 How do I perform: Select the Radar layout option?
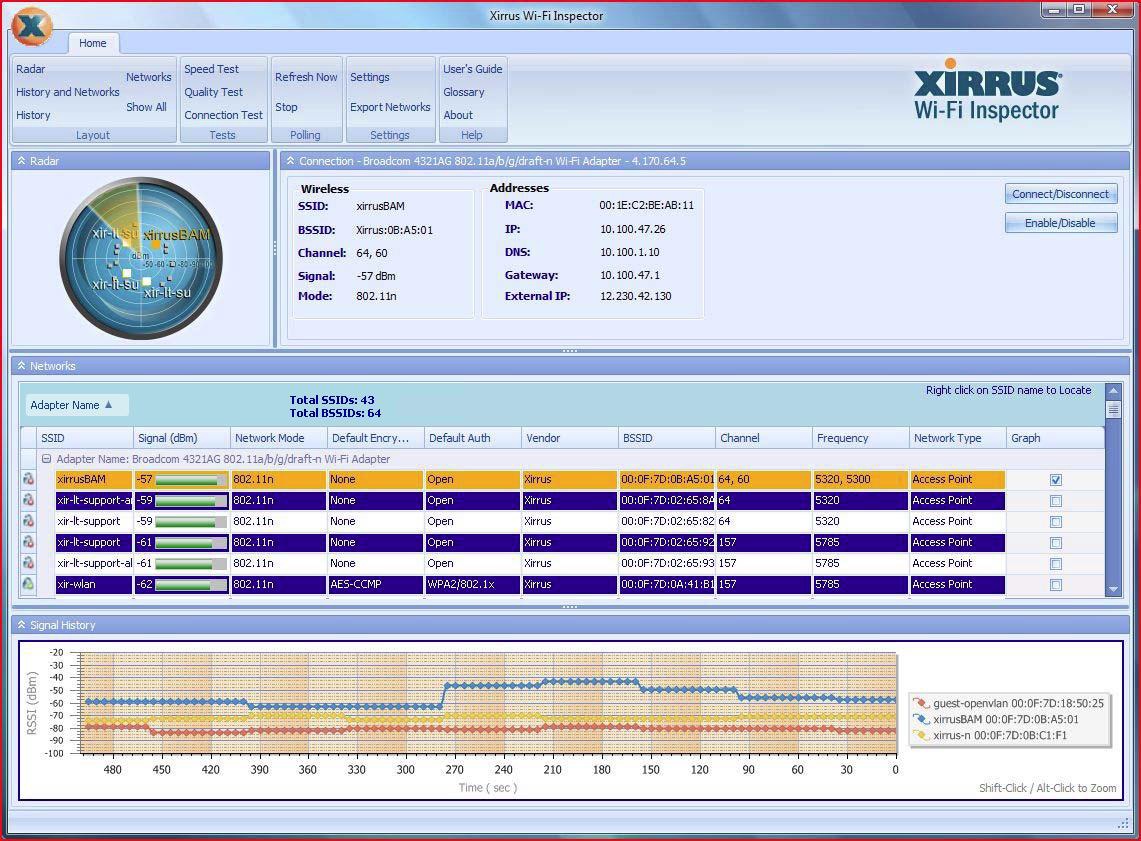click(x=31, y=69)
